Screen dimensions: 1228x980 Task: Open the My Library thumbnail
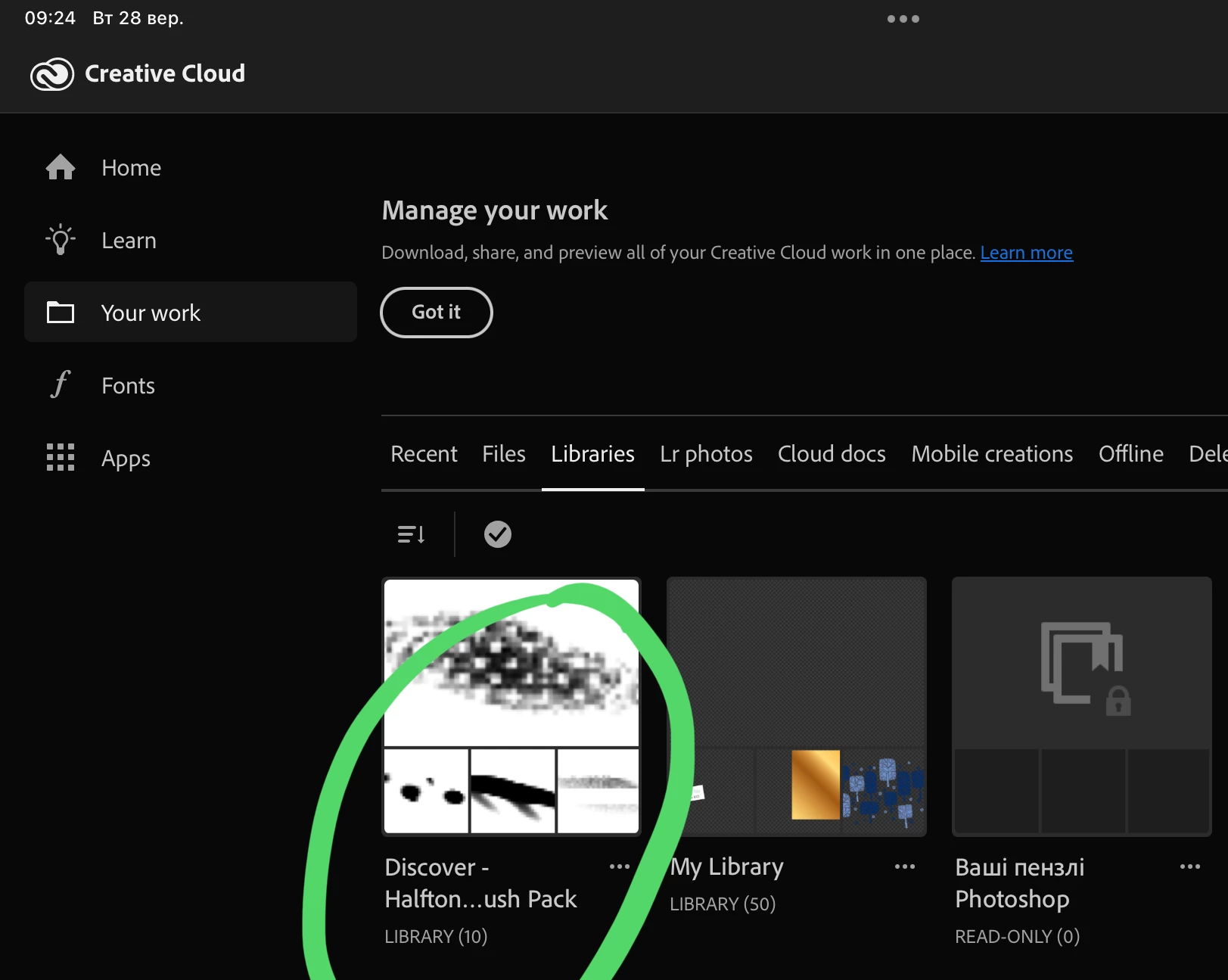click(x=797, y=706)
